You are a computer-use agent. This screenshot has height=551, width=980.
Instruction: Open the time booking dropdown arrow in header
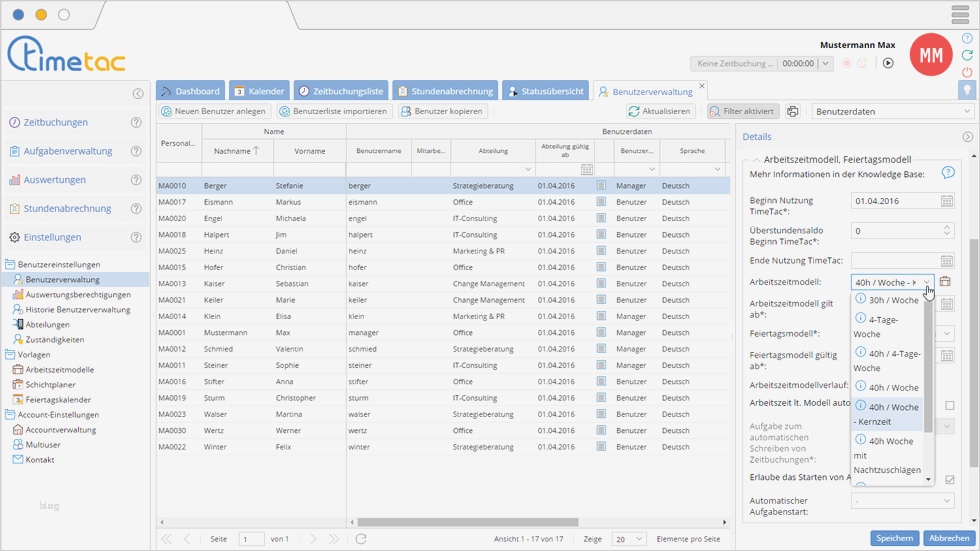tap(826, 63)
